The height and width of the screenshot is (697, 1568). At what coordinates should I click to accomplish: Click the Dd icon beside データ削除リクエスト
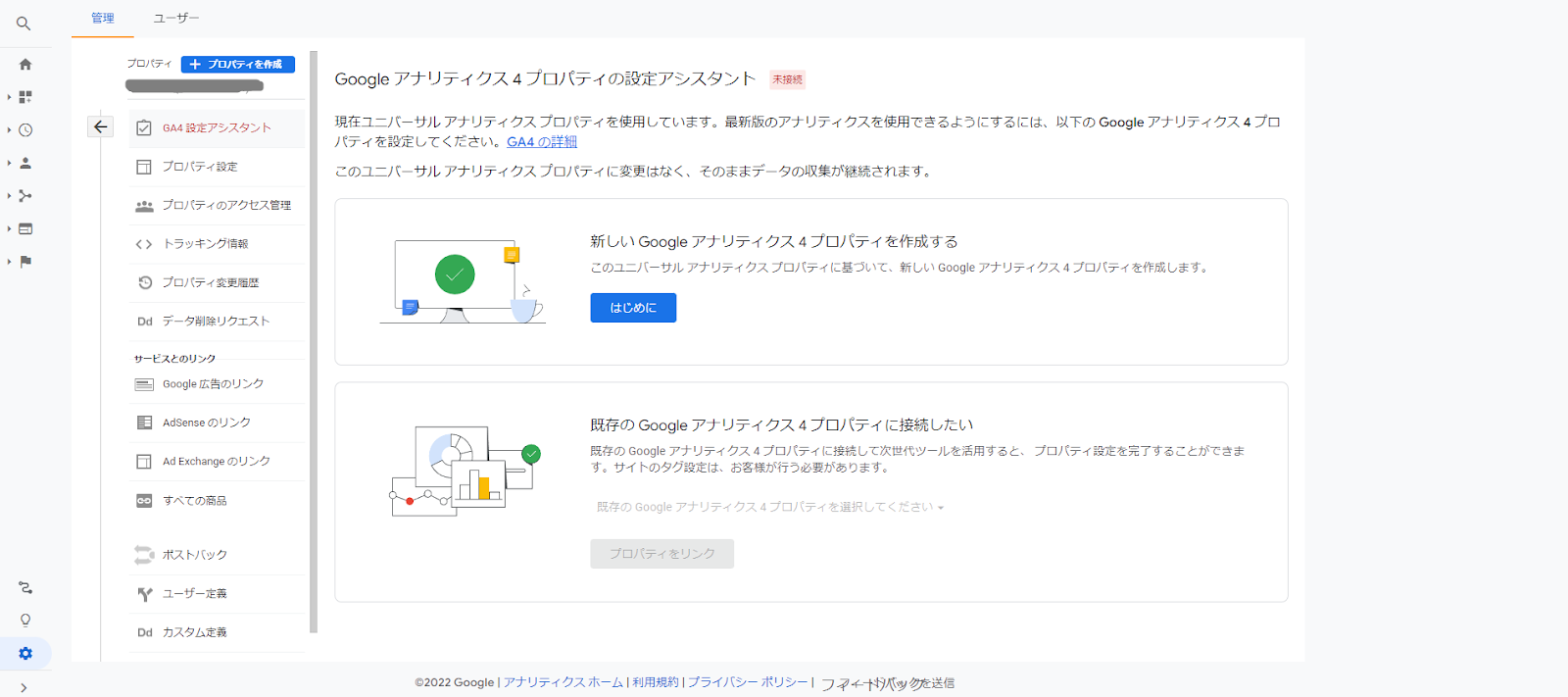[144, 322]
